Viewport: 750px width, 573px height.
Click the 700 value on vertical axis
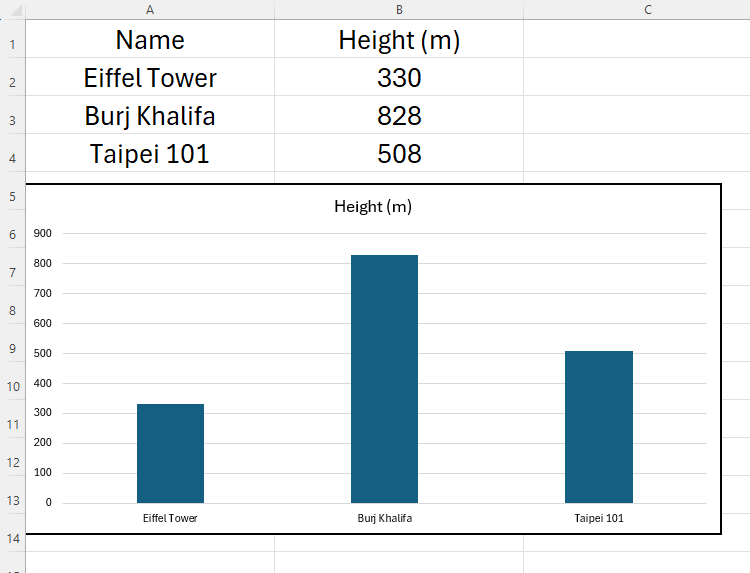(43, 293)
